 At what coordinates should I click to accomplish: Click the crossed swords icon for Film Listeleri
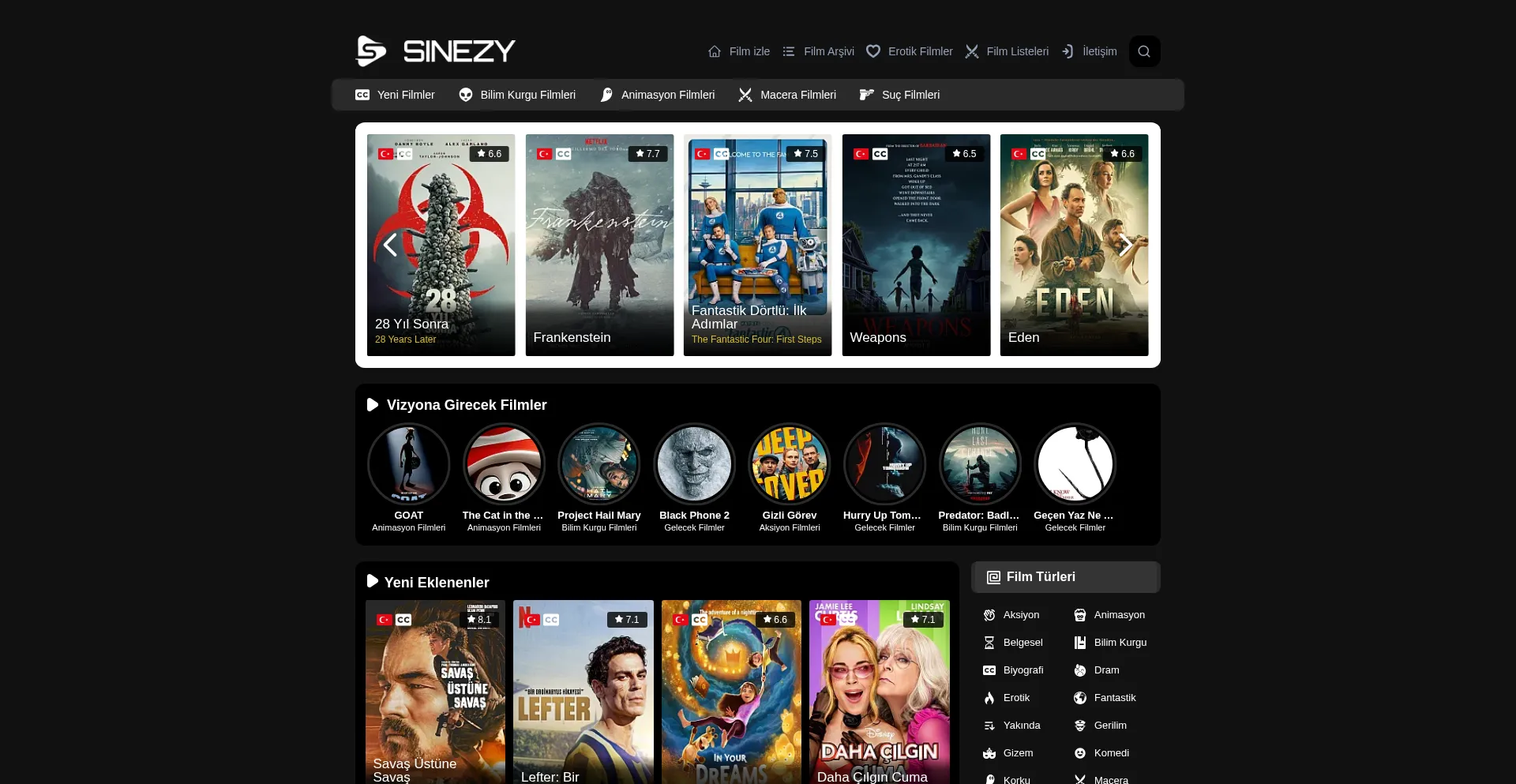972,51
